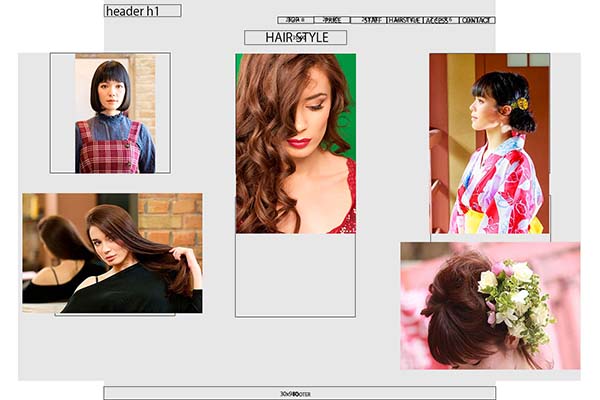Select the curly auburn hair photo

[x=295, y=143]
